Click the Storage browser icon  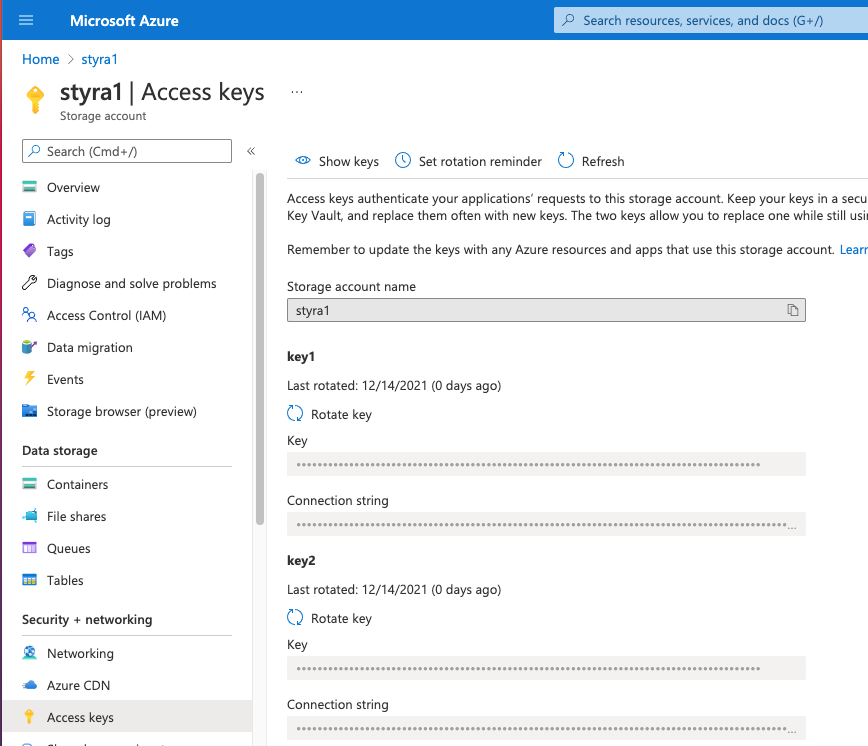[29, 411]
